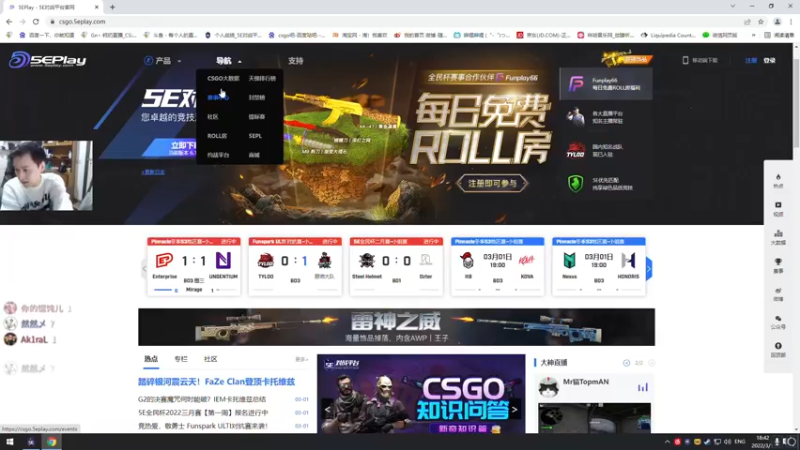This screenshot has height=450, width=800.
Task: Click 注册即可参与 banner button
Action: (x=492, y=183)
